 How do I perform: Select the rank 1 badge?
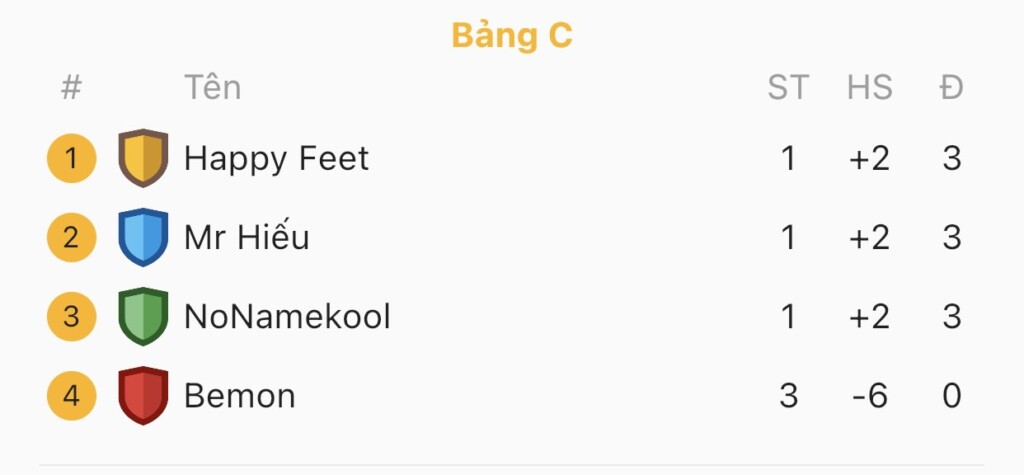point(72,158)
